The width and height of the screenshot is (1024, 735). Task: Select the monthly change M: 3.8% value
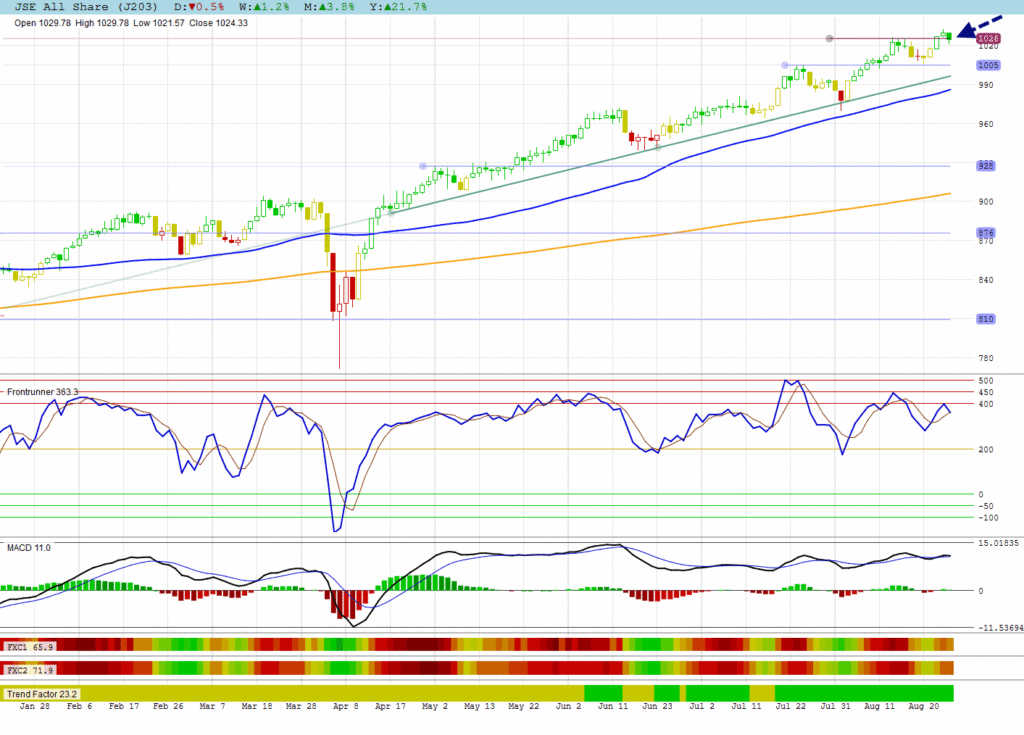(329, 7)
